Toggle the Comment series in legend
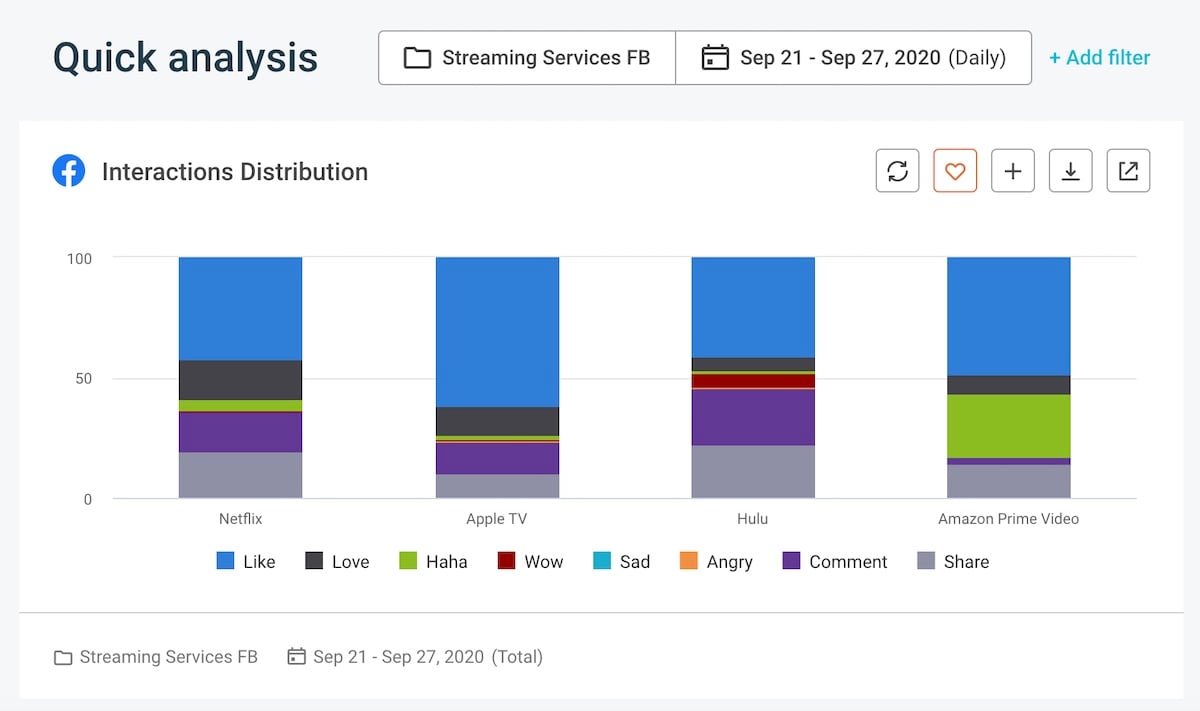Viewport: 1200px width, 711px height. pyautogui.click(x=835, y=561)
